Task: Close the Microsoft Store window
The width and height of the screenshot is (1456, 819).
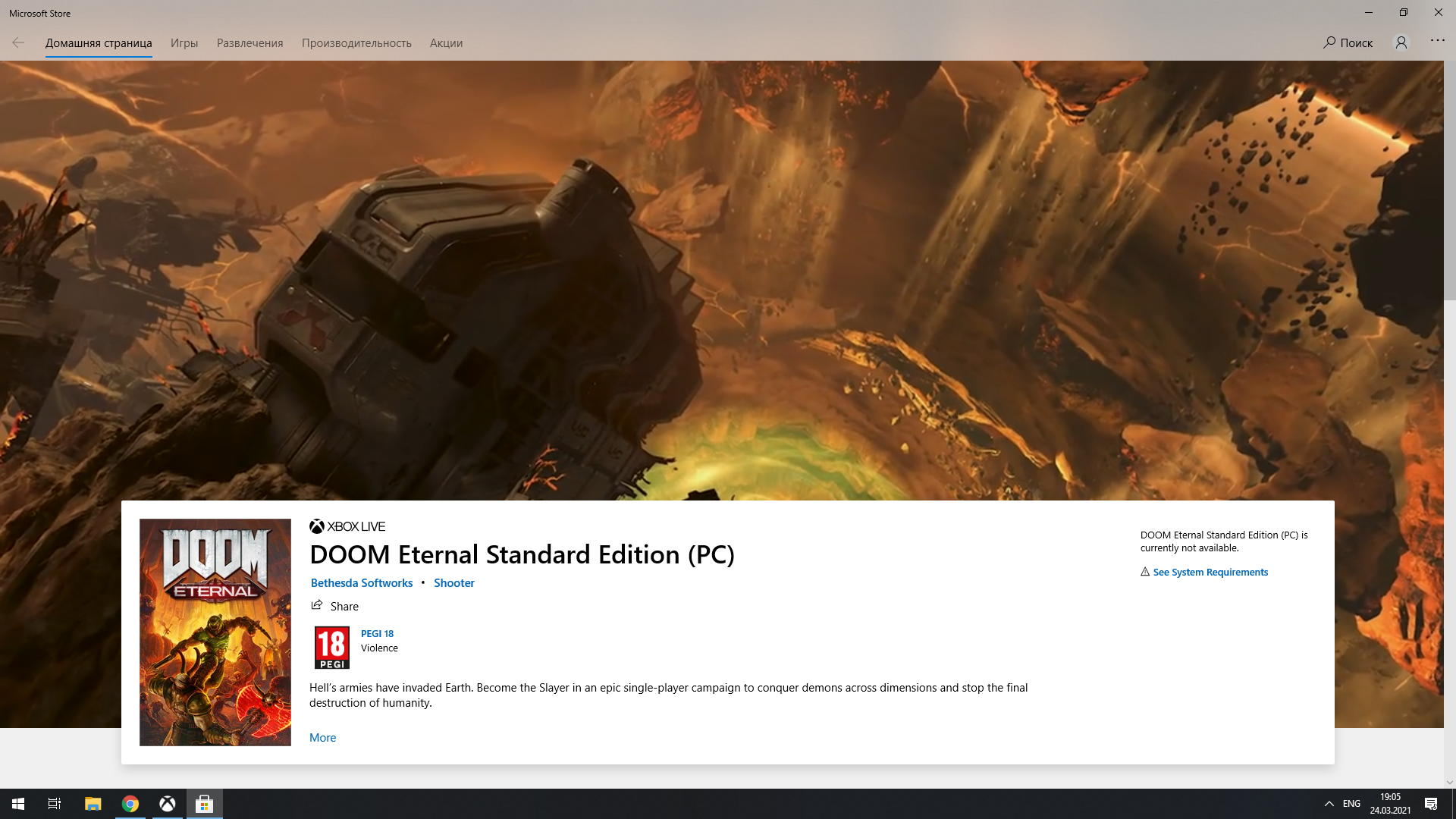Action: [1439, 12]
